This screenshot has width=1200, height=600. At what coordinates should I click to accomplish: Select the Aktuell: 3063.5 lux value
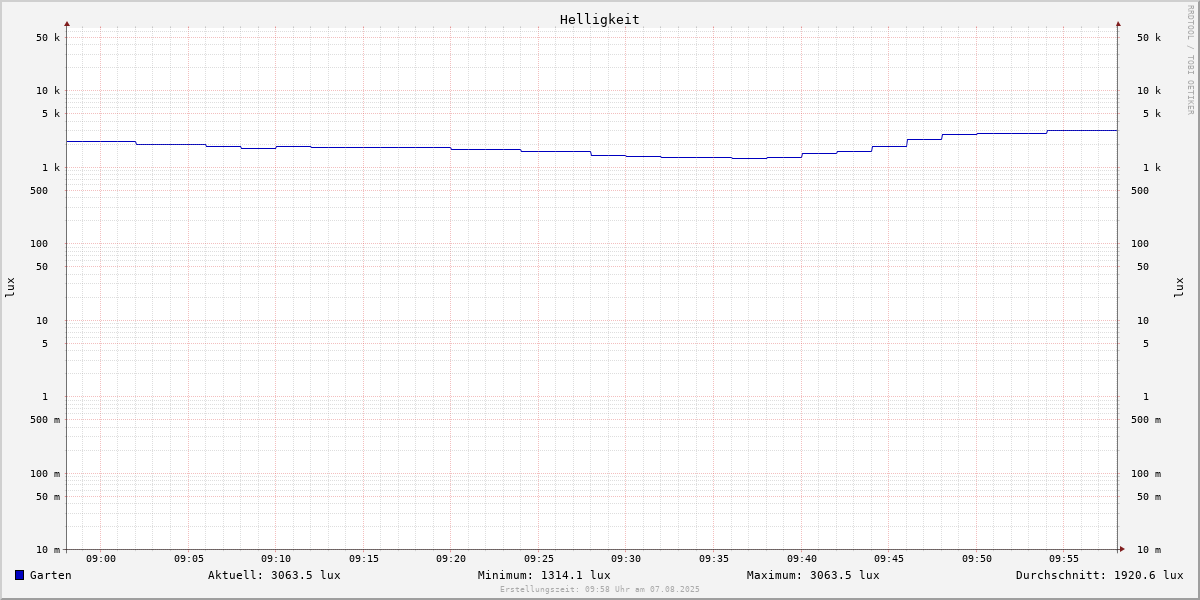point(274,575)
